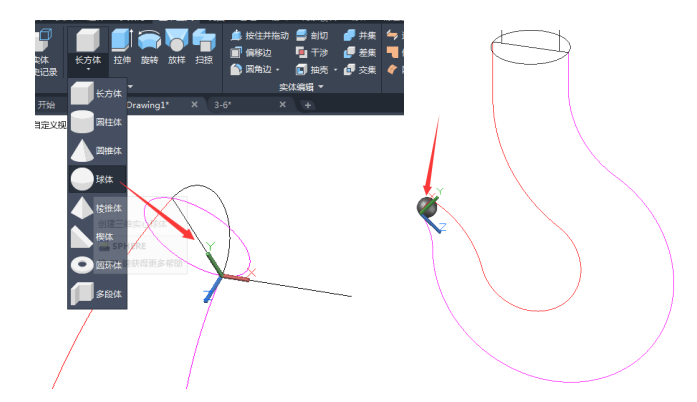Choose 多段体 (Polysolid) from the dropdown list
The width and height of the screenshot is (697, 402).
[97, 294]
